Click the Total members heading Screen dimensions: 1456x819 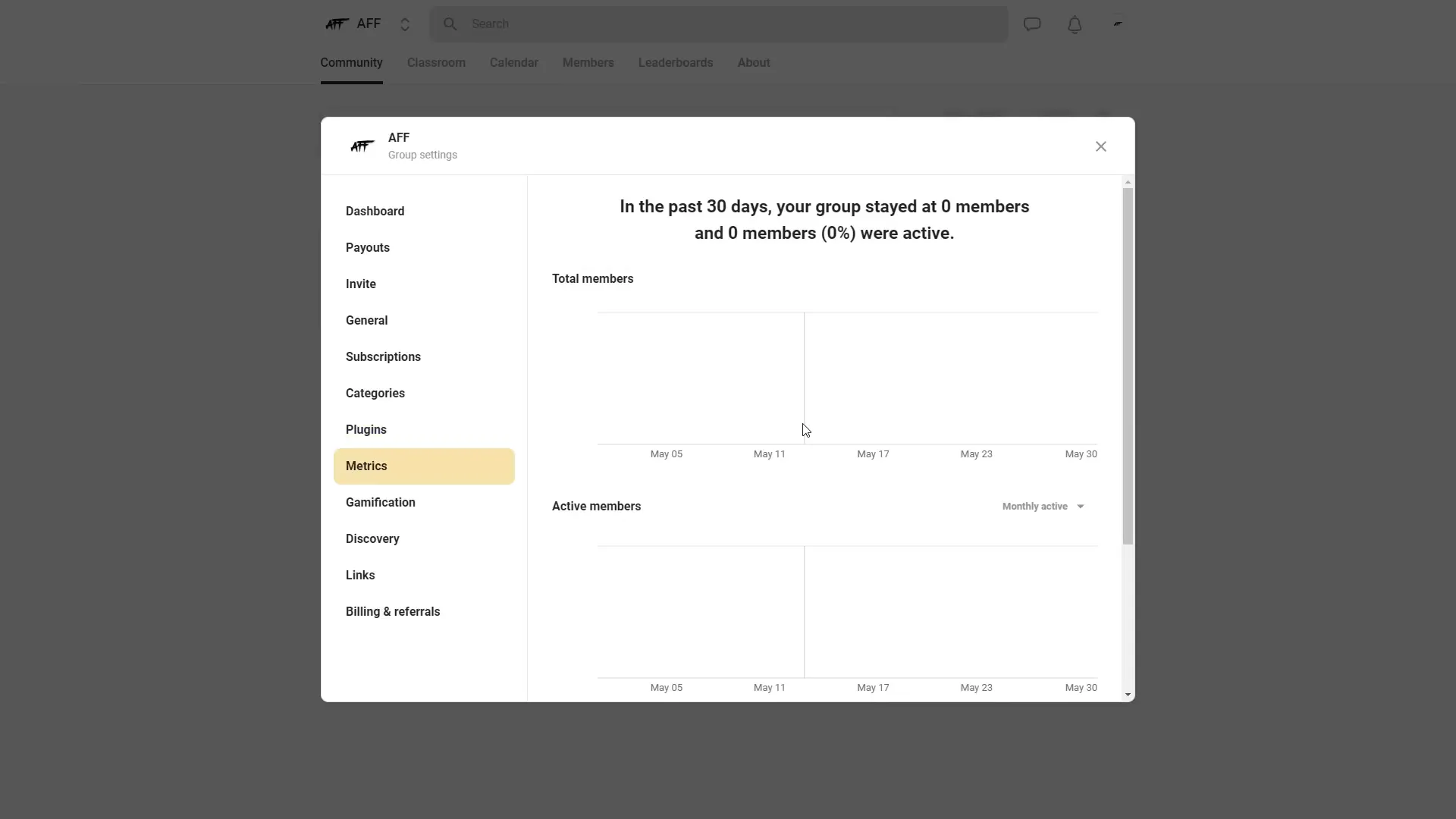[x=592, y=279]
